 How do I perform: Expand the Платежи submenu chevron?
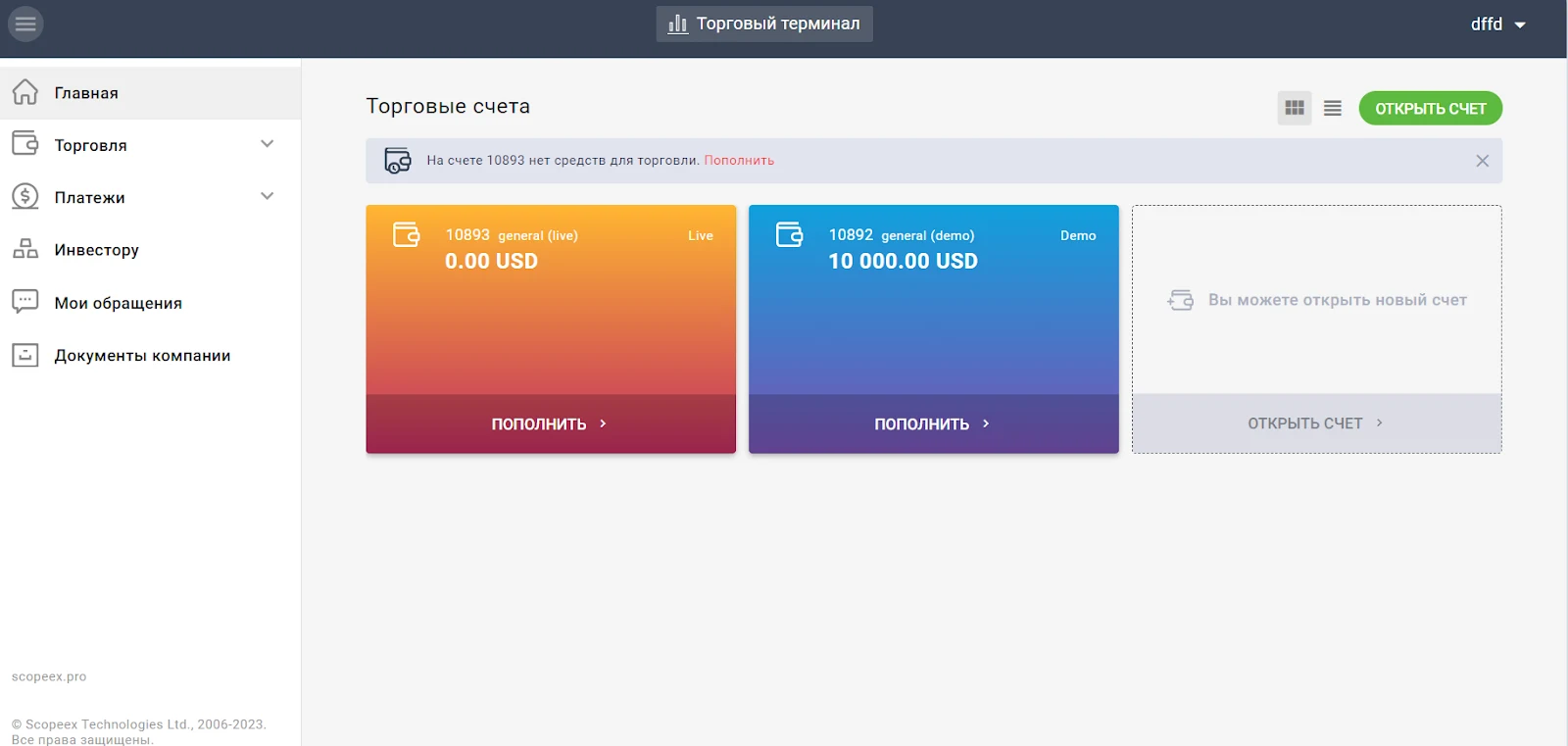[268, 196]
